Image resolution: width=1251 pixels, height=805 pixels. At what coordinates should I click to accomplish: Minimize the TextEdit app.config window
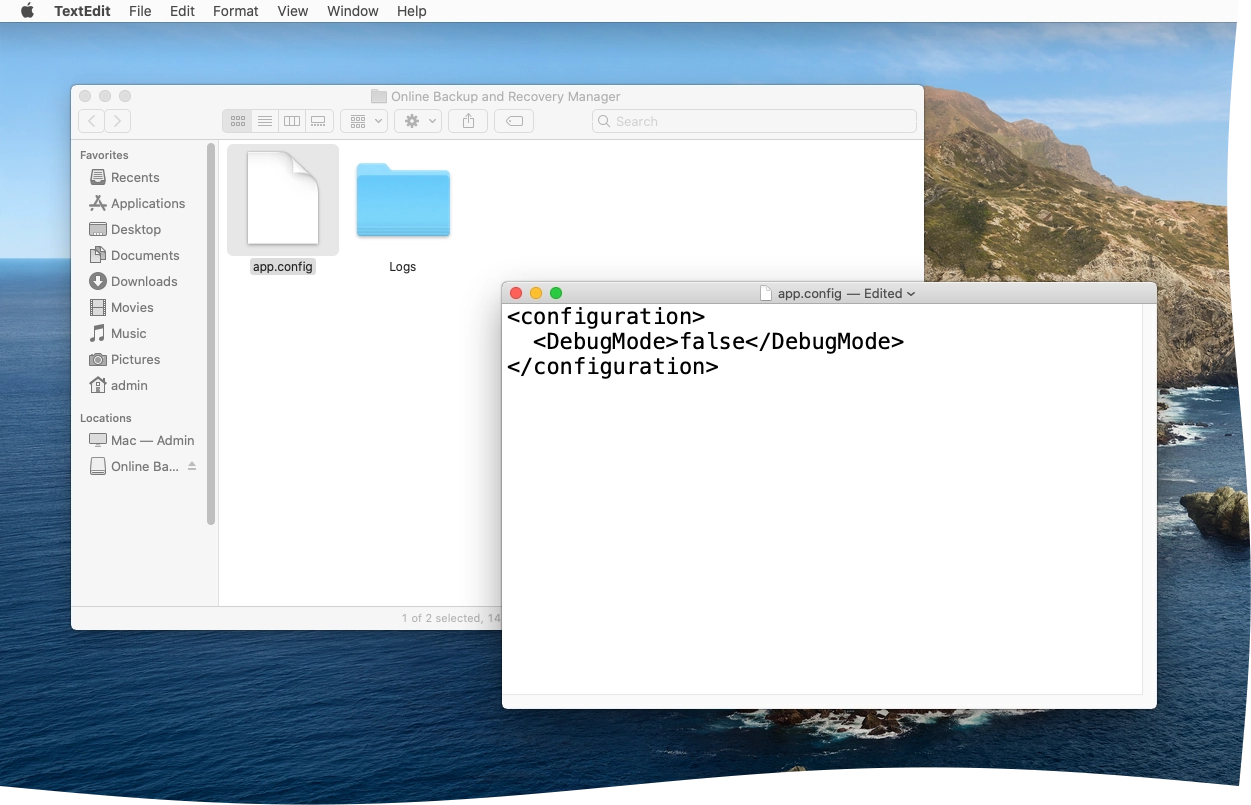536,293
